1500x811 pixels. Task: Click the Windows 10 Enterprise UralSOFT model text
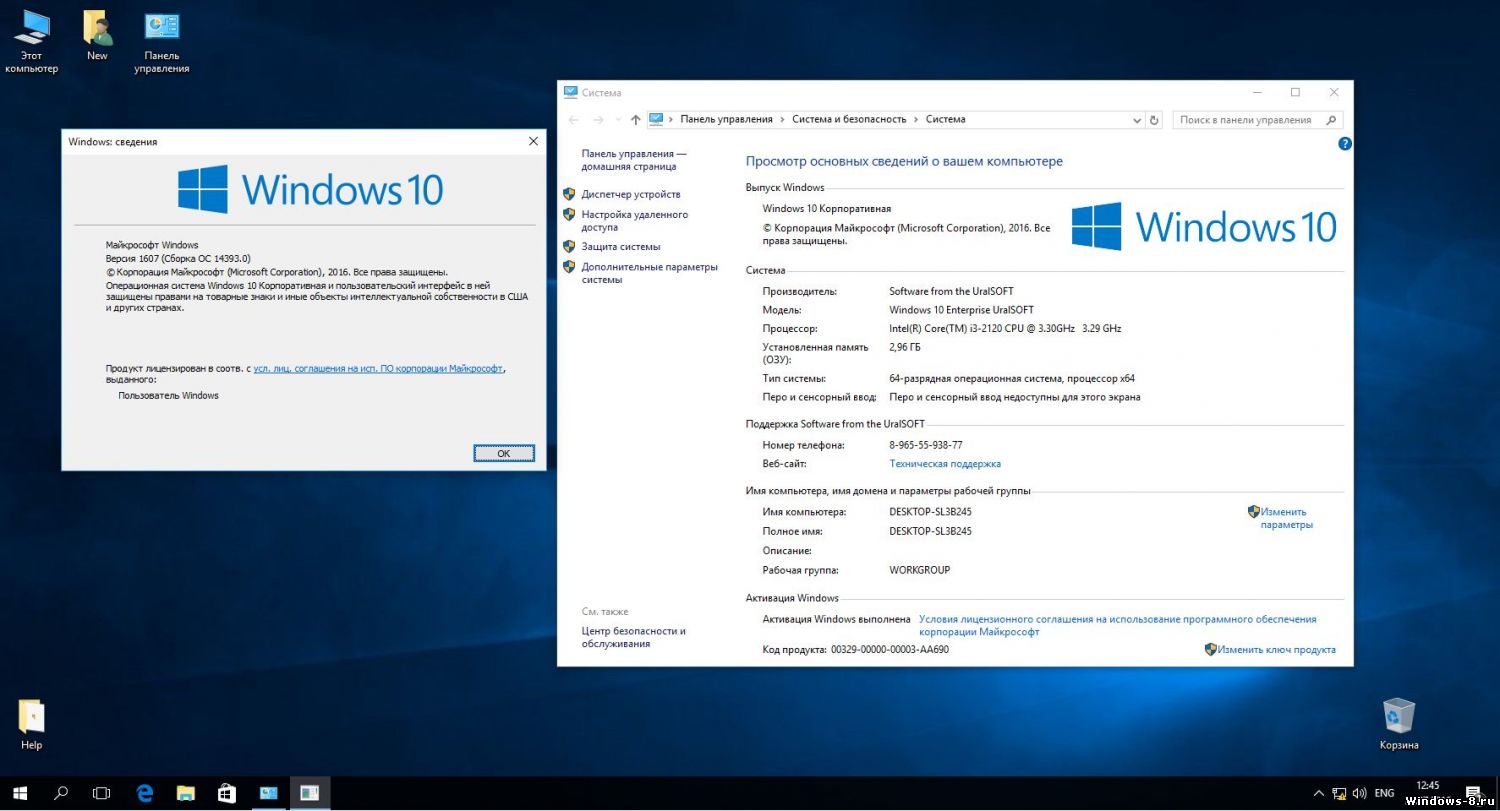961,310
